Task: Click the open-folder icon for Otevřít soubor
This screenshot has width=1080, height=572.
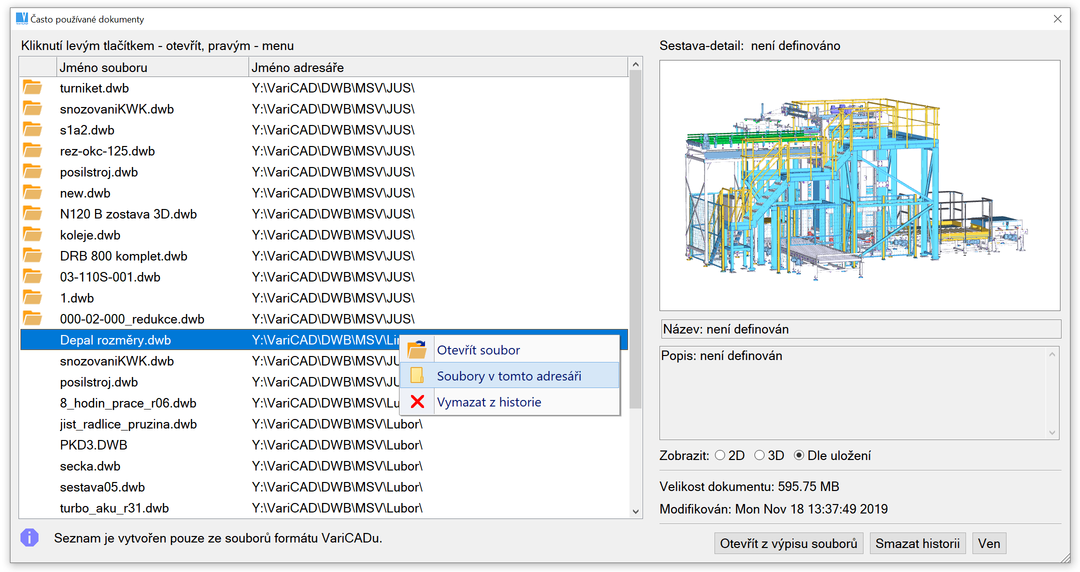Action: point(417,350)
